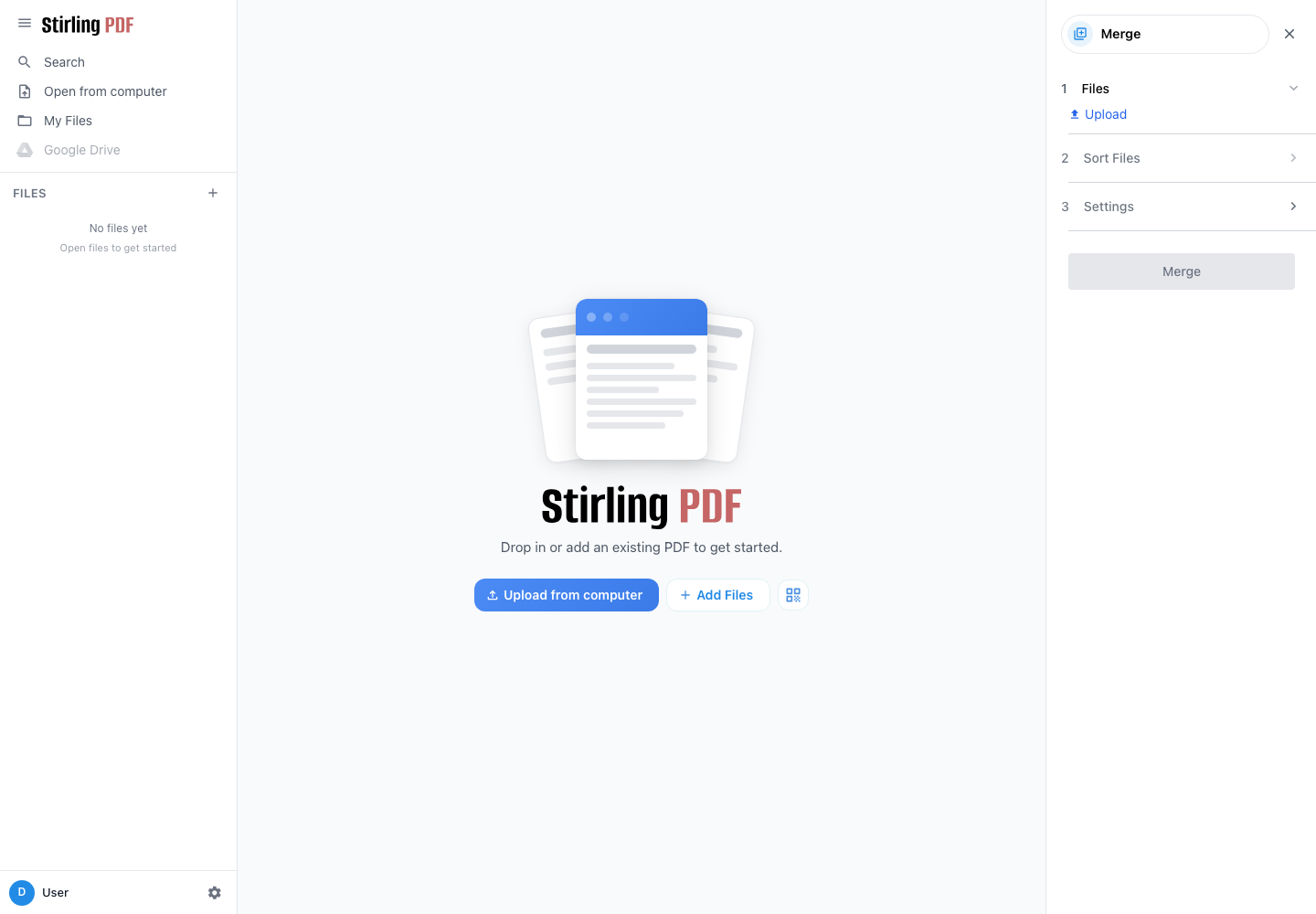
Task: Expand the Settings step
Action: point(1181,207)
